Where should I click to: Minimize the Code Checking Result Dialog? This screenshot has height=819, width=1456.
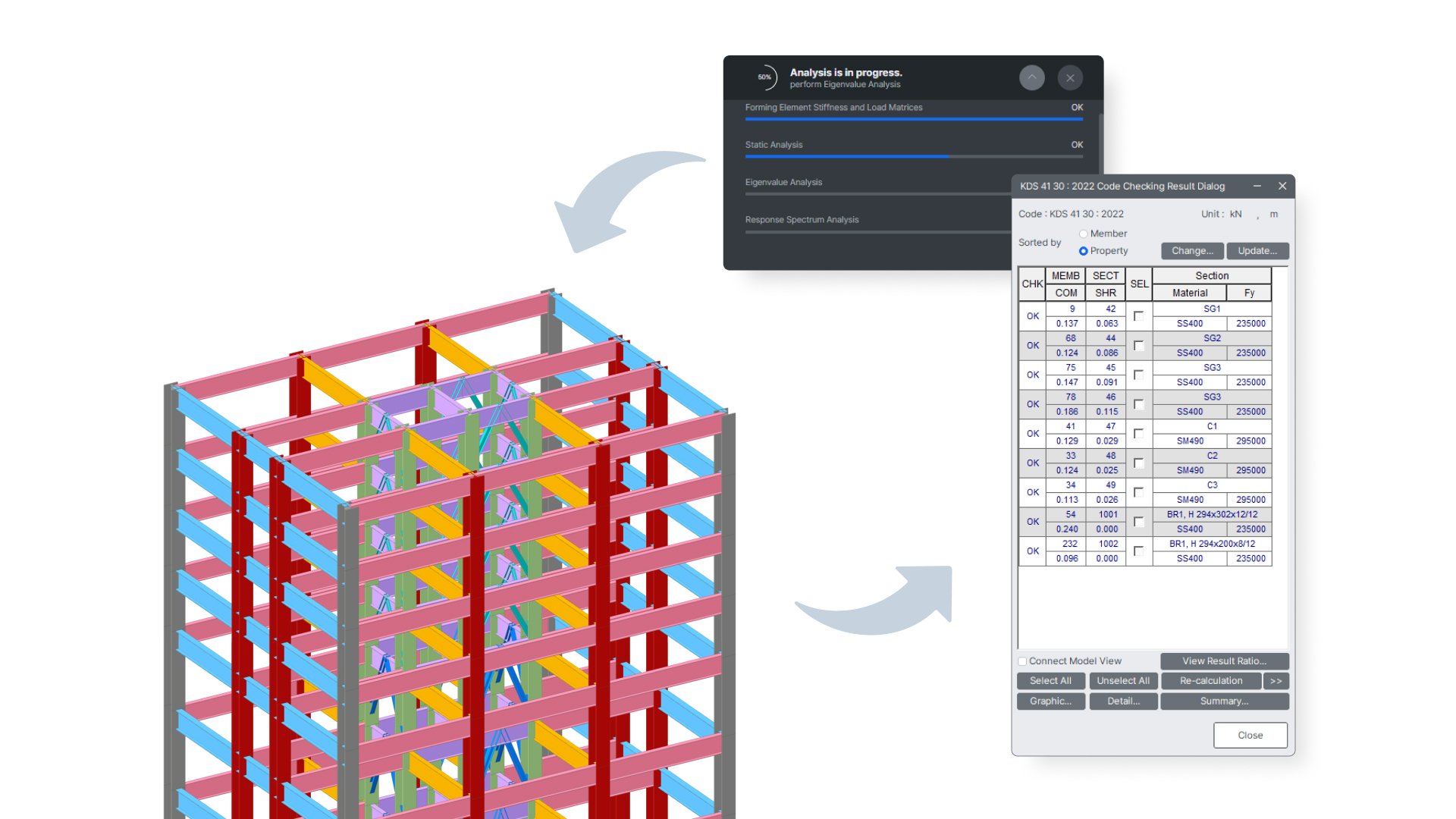pos(1257,186)
